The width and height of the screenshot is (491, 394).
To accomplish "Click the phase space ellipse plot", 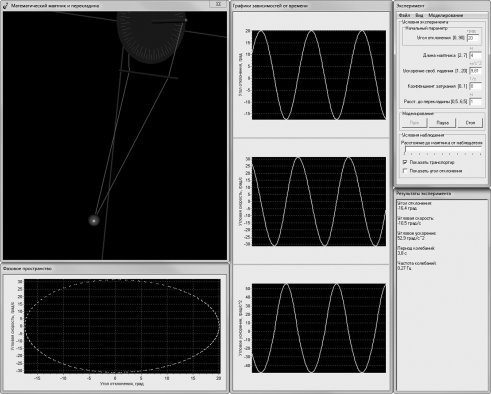I will pyautogui.click(x=122, y=326).
